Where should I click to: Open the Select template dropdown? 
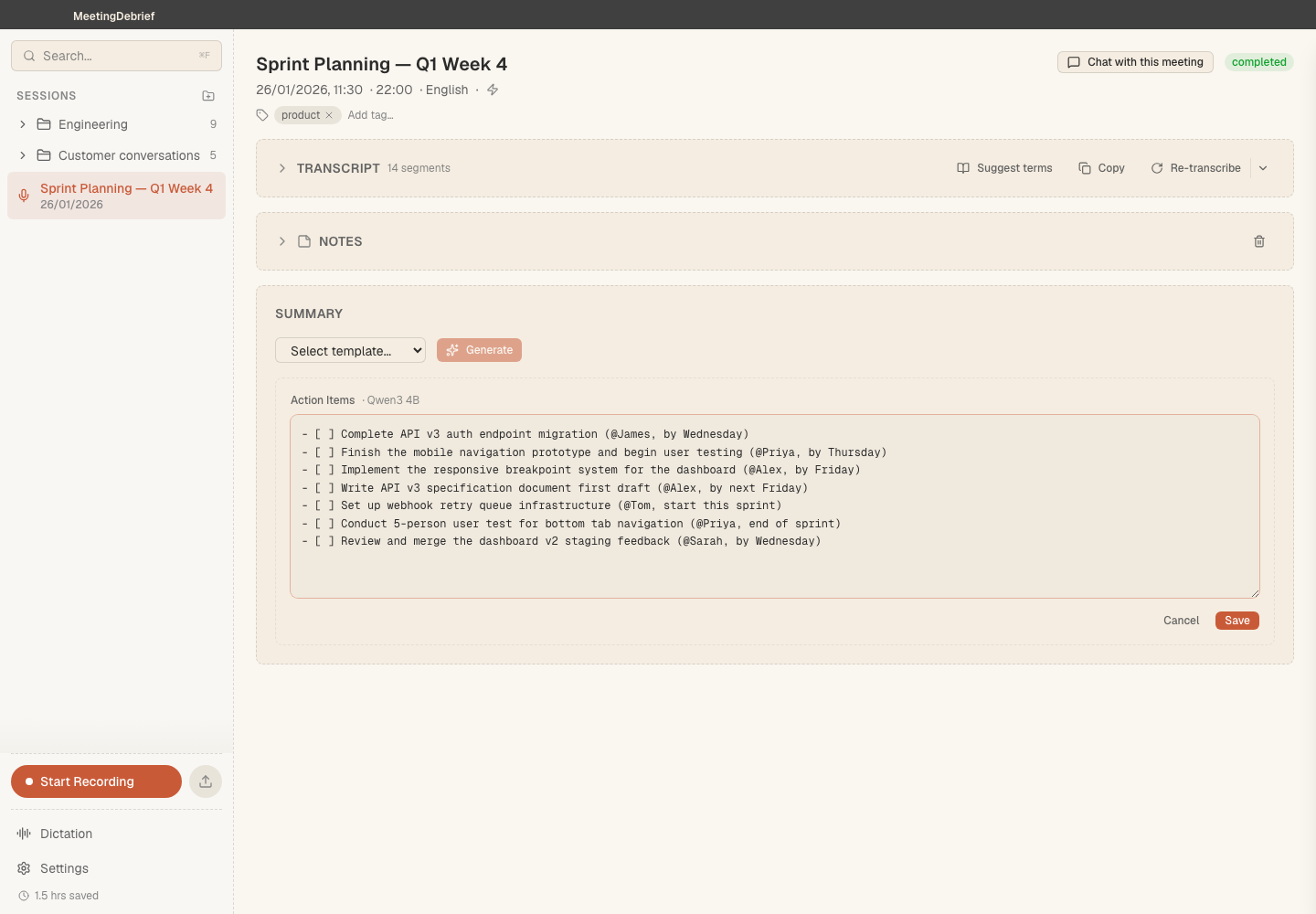coord(350,351)
